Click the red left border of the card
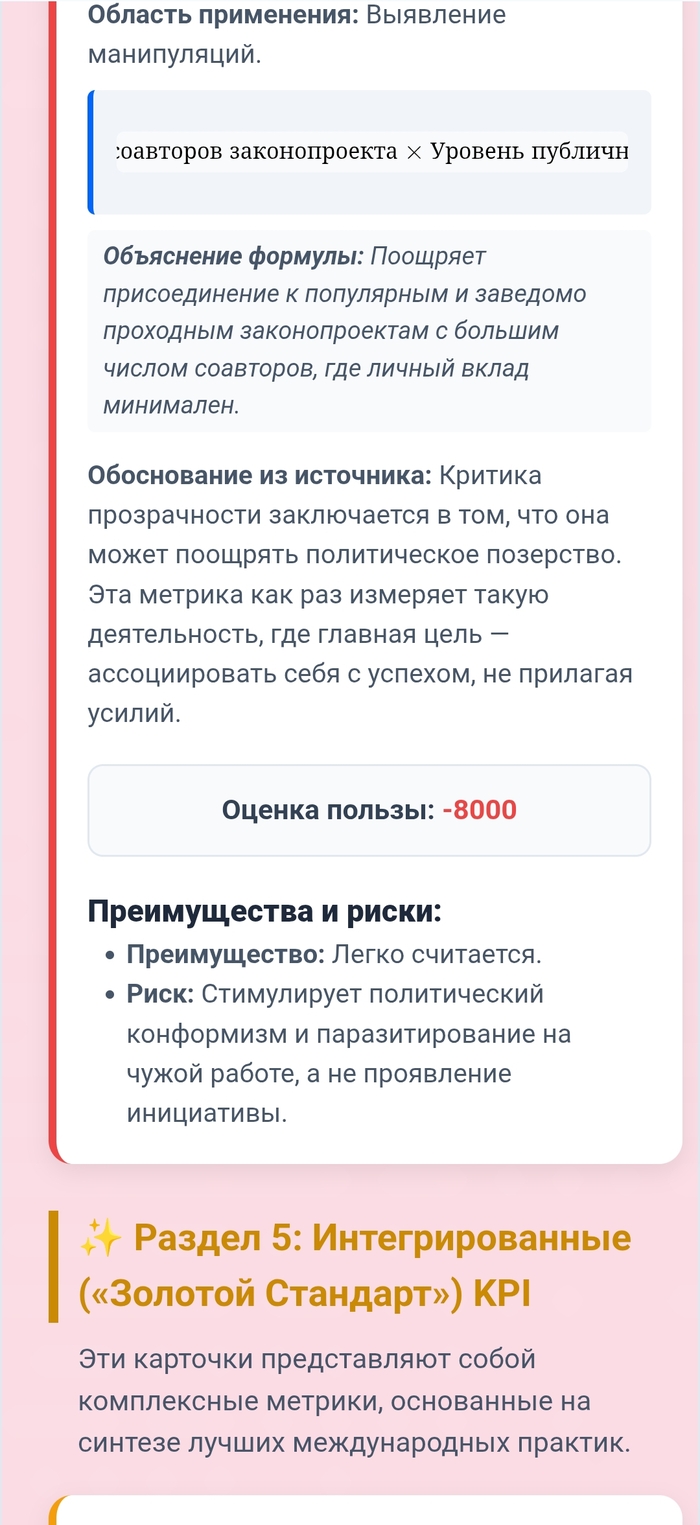This screenshot has height=1525, width=700. point(53,600)
